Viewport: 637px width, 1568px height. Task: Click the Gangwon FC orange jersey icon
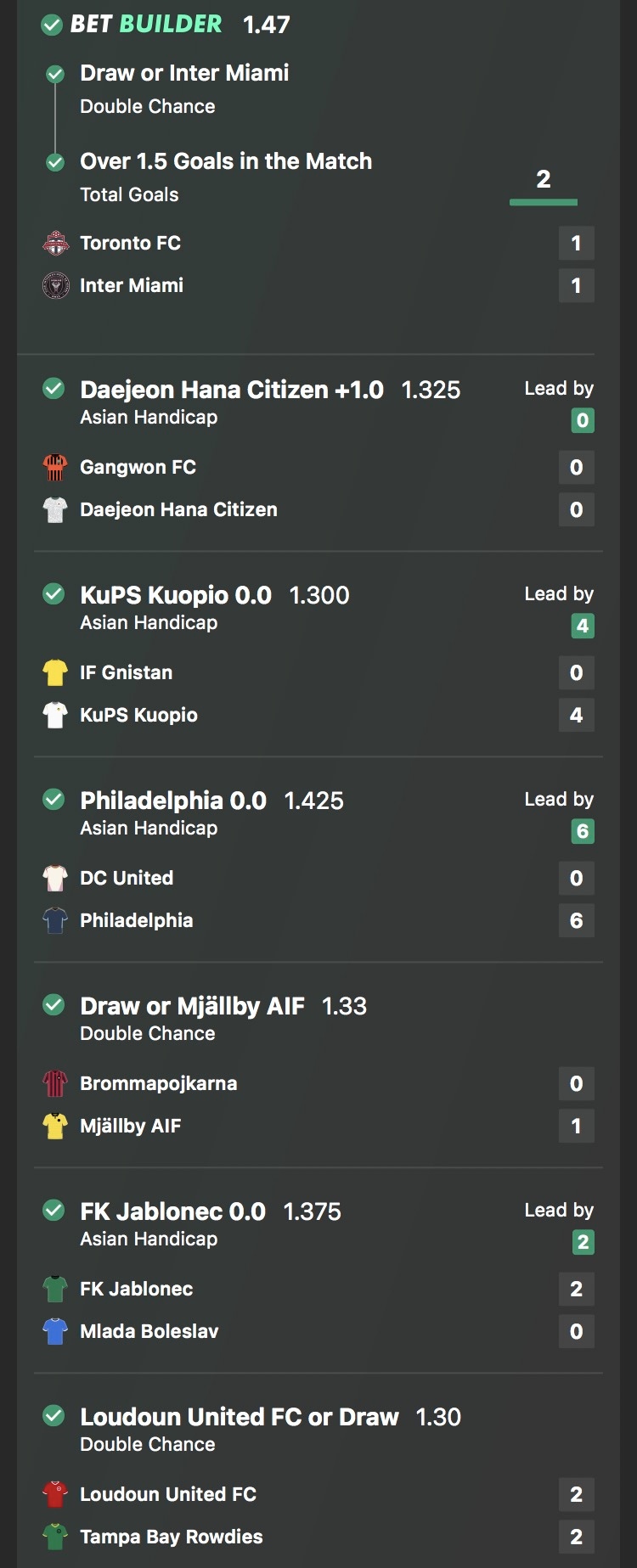[55, 467]
